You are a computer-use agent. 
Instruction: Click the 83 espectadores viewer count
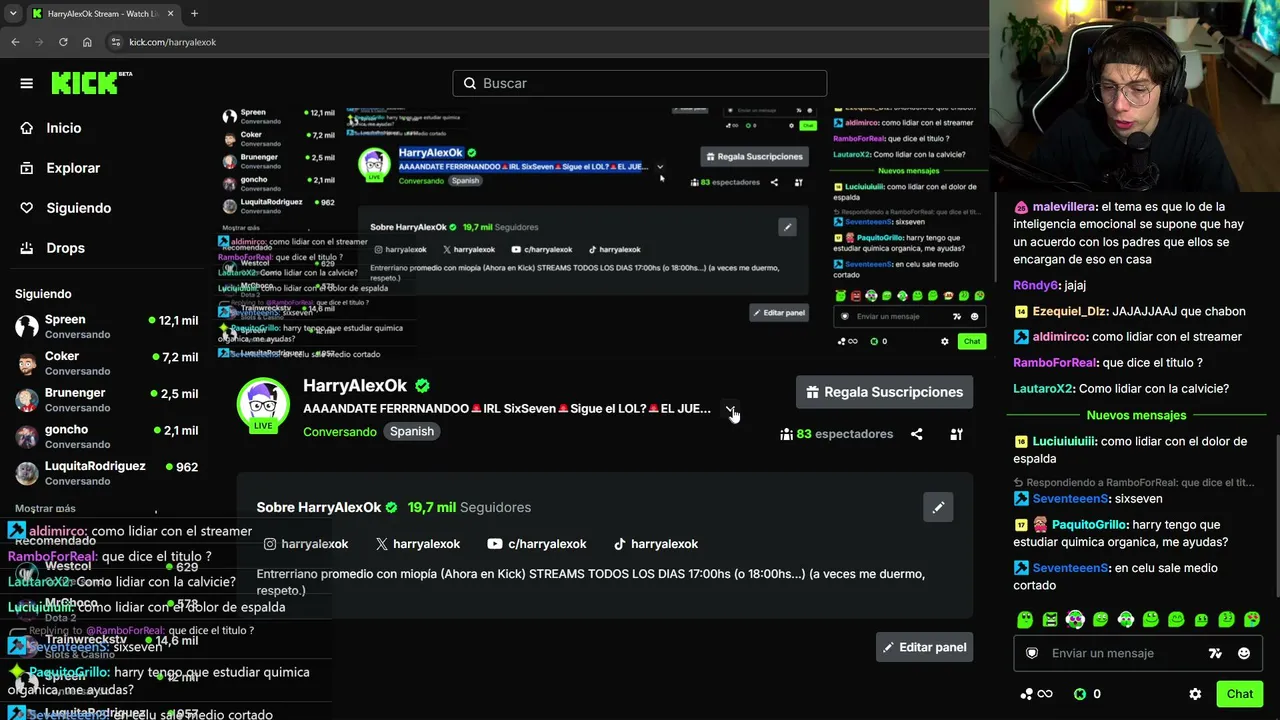[x=837, y=434]
